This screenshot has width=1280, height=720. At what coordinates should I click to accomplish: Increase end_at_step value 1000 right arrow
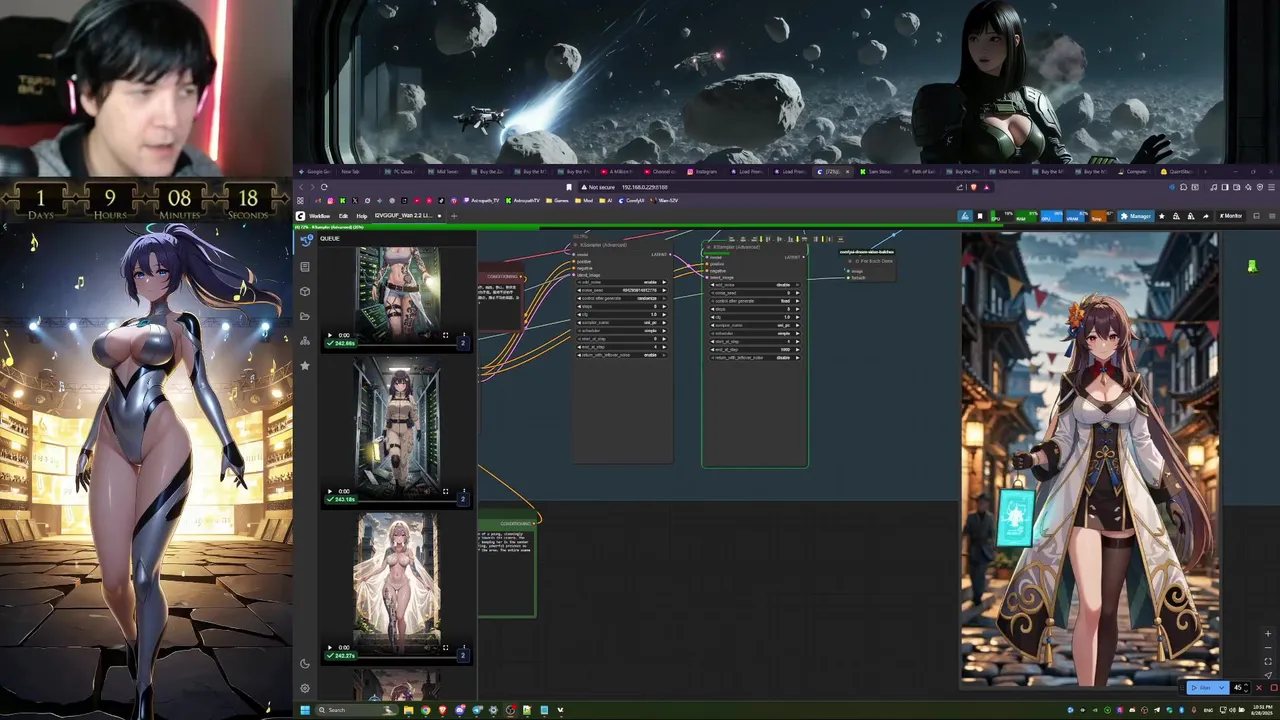pyautogui.click(x=797, y=350)
